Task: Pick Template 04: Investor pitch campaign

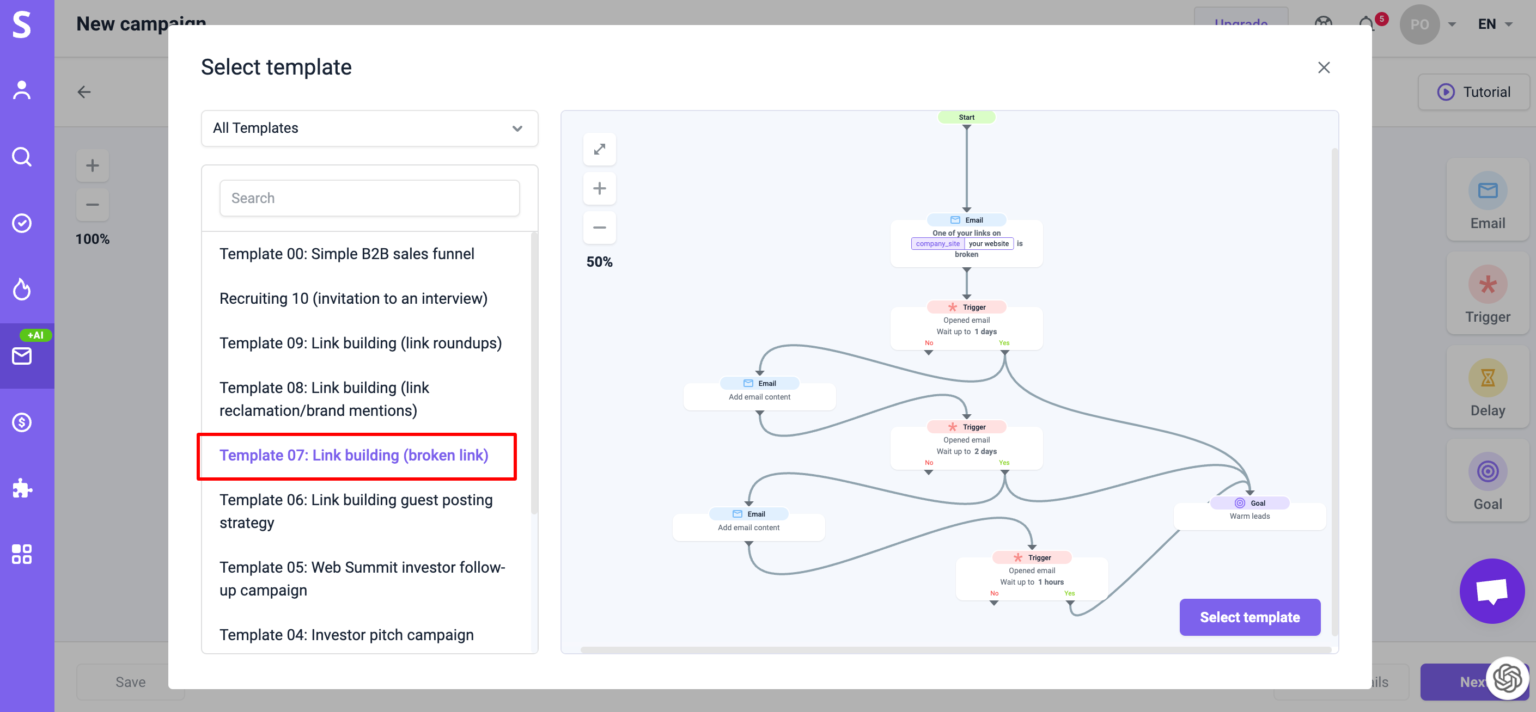Action: 346,635
